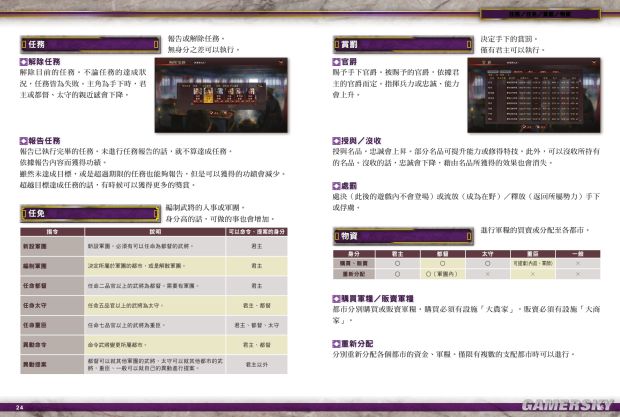This screenshot has height=417, width=620.
Task: Click the icon beside 官爵 heading
Action: click(x=335, y=62)
